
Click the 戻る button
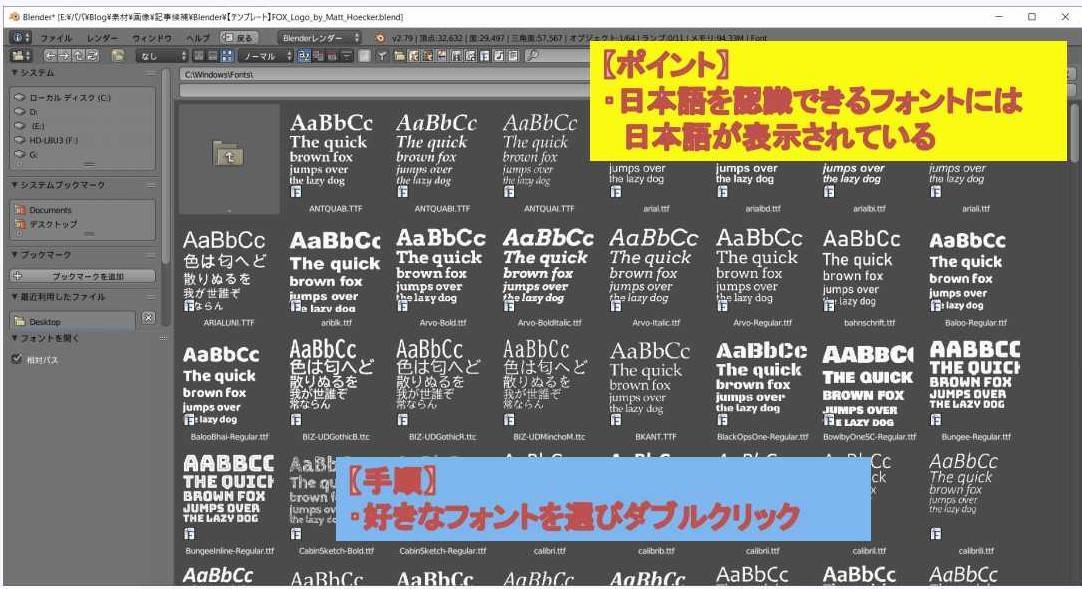tap(239, 38)
